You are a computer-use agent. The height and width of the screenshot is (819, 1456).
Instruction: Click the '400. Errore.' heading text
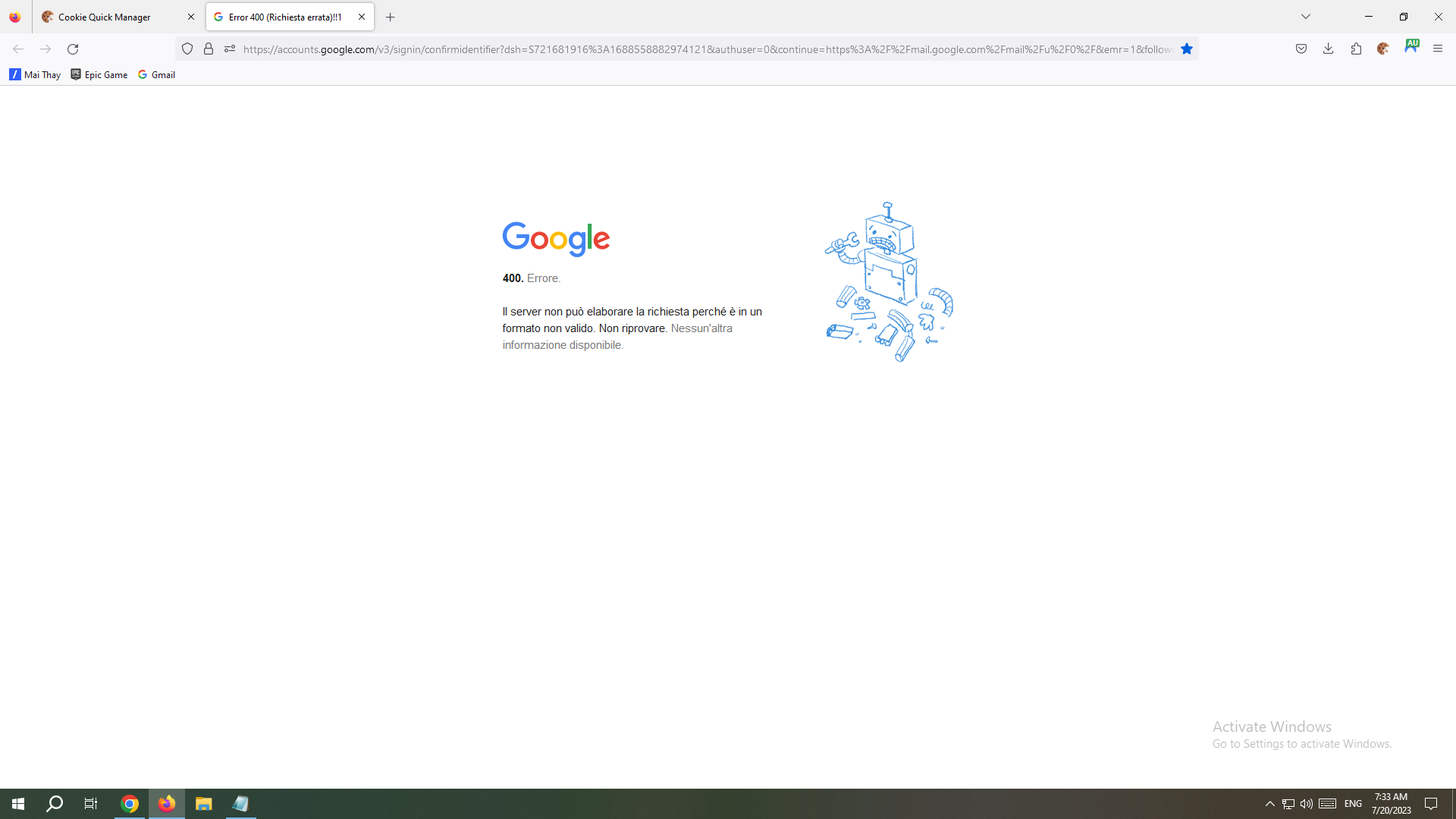[x=532, y=278]
